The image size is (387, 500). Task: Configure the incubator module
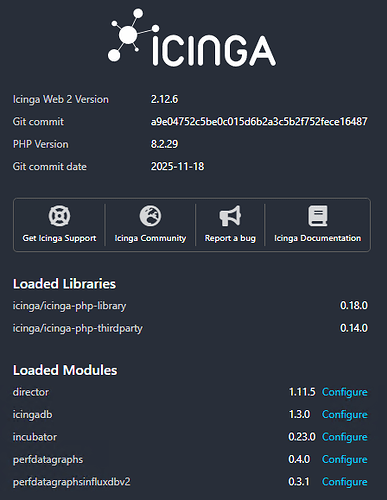pyautogui.click(x=345, y=437)
